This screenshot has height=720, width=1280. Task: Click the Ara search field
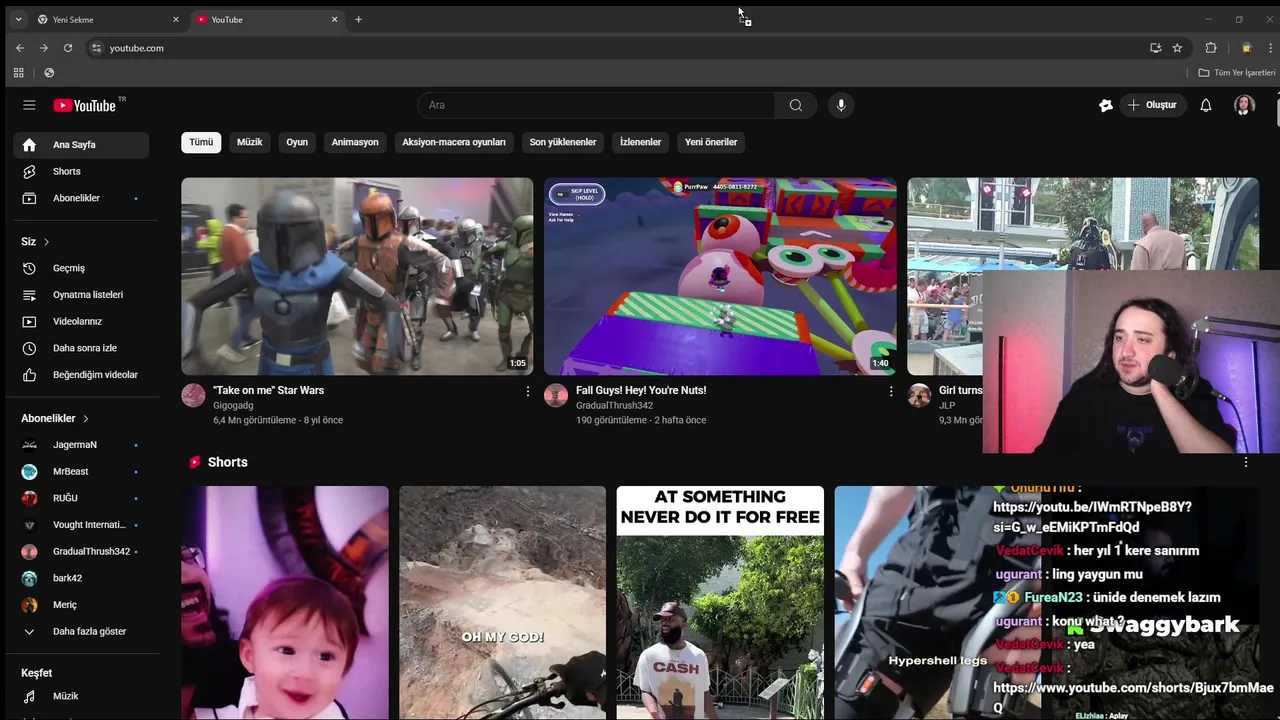tap(597, 105)
